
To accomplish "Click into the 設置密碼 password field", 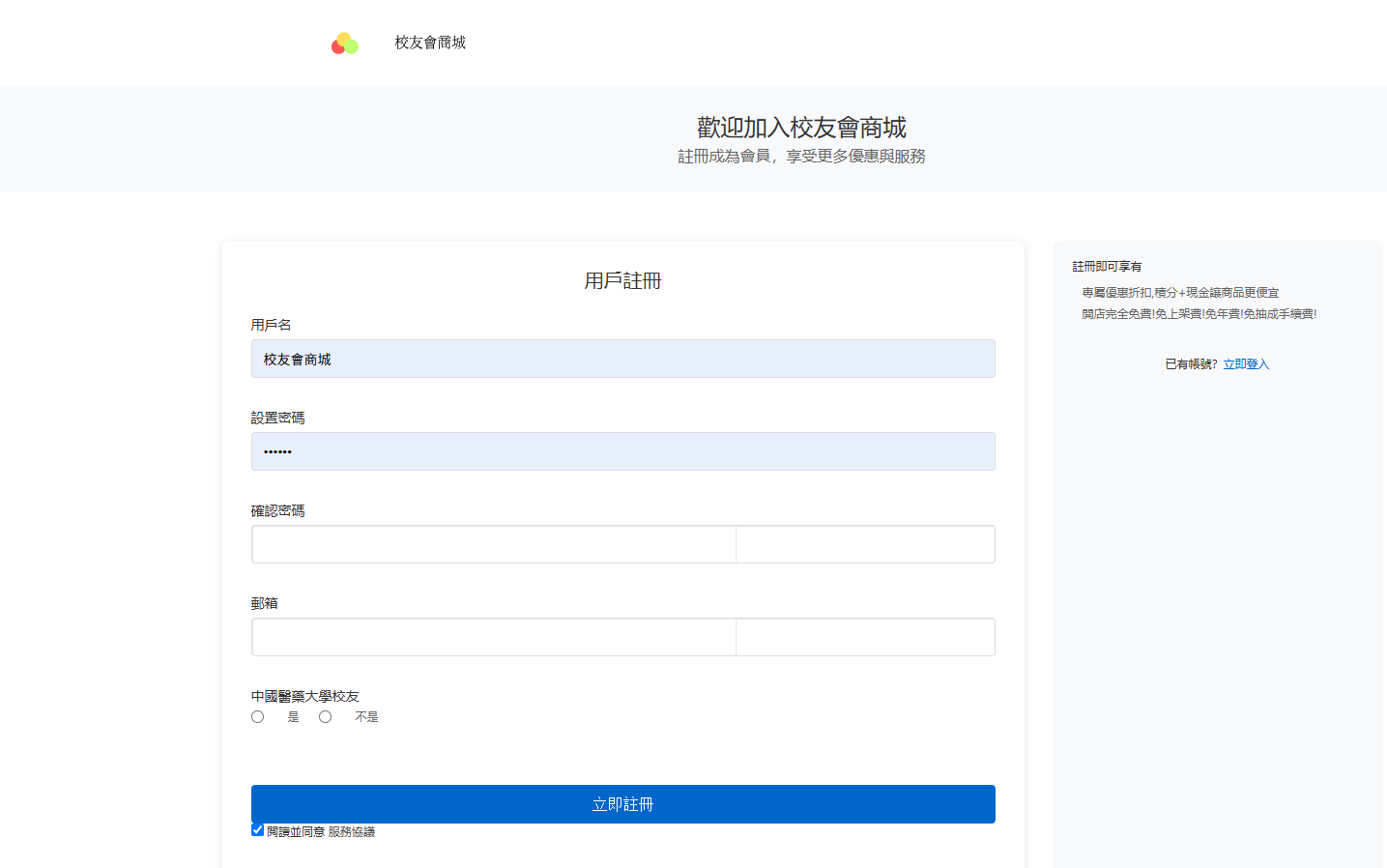I will click(x=622, y=451).
